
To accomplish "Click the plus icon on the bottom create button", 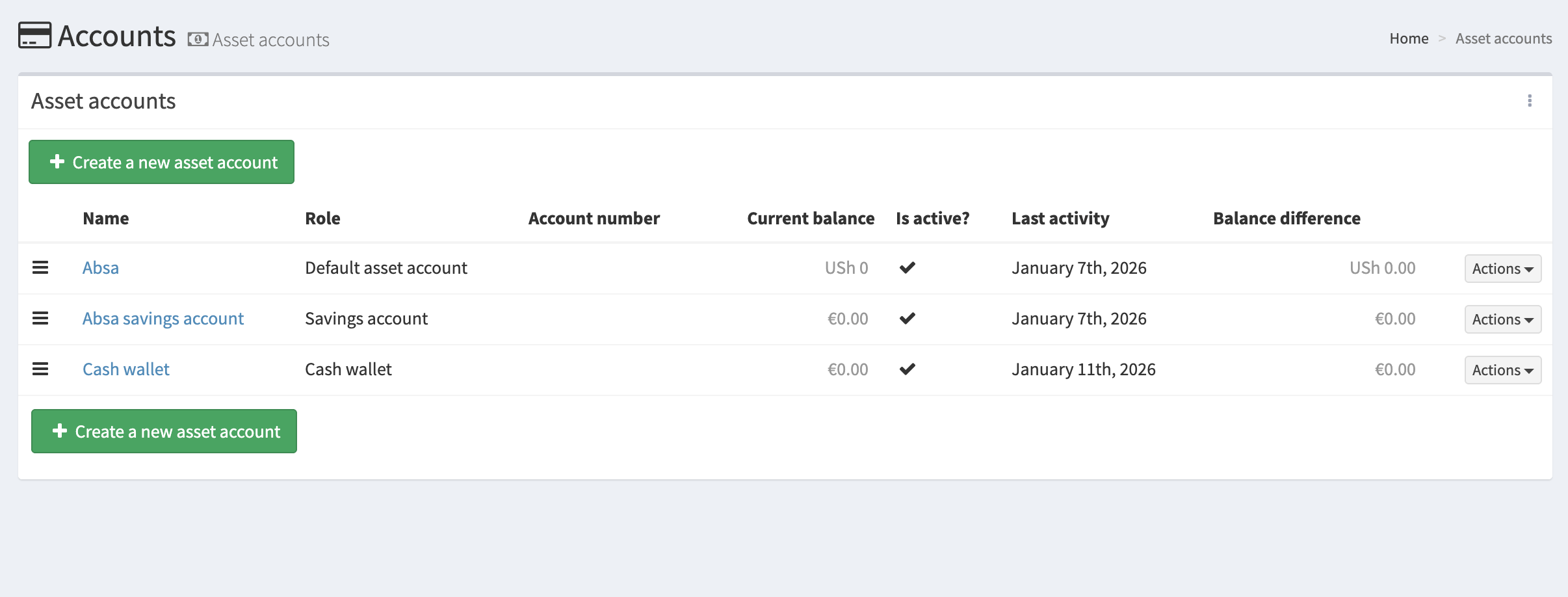I will [x=60, y=430].
